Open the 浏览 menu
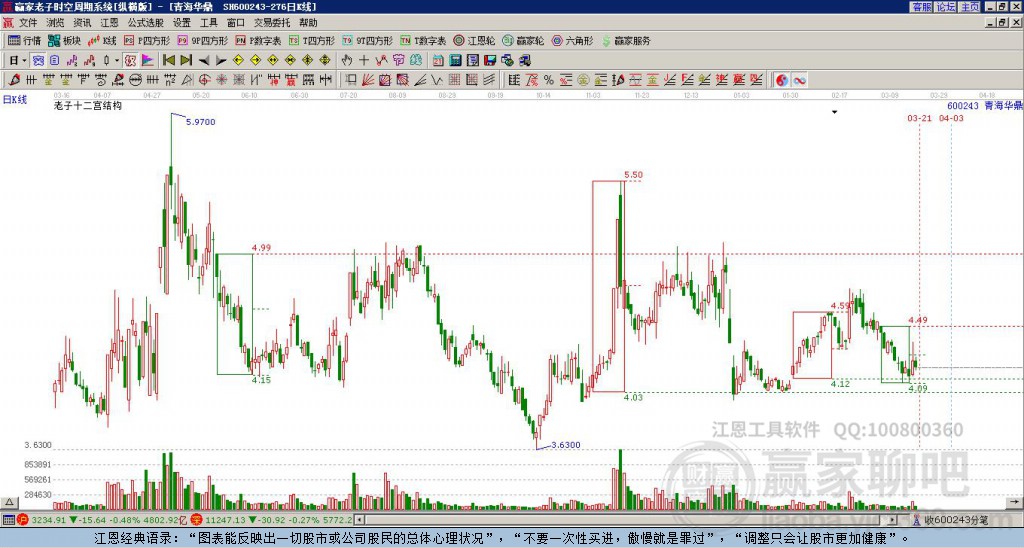 point(55,23)
